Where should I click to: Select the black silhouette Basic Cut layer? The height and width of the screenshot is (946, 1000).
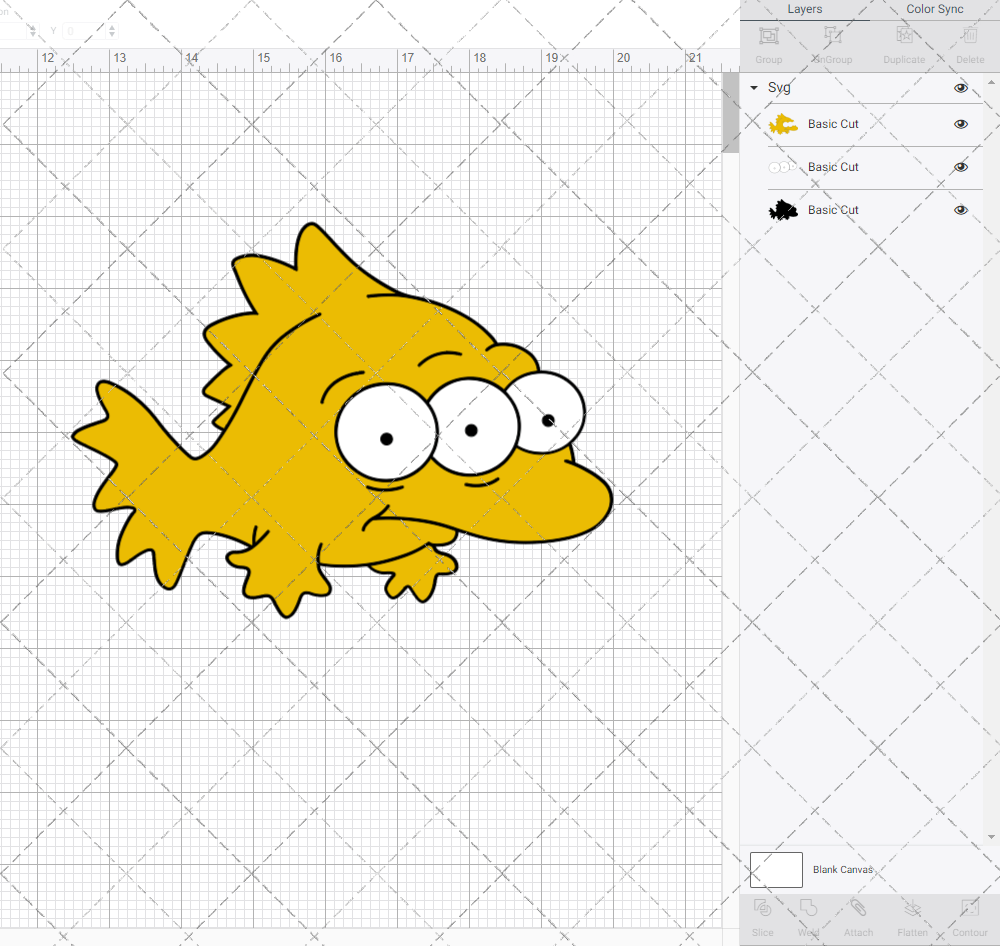point(833,210)
